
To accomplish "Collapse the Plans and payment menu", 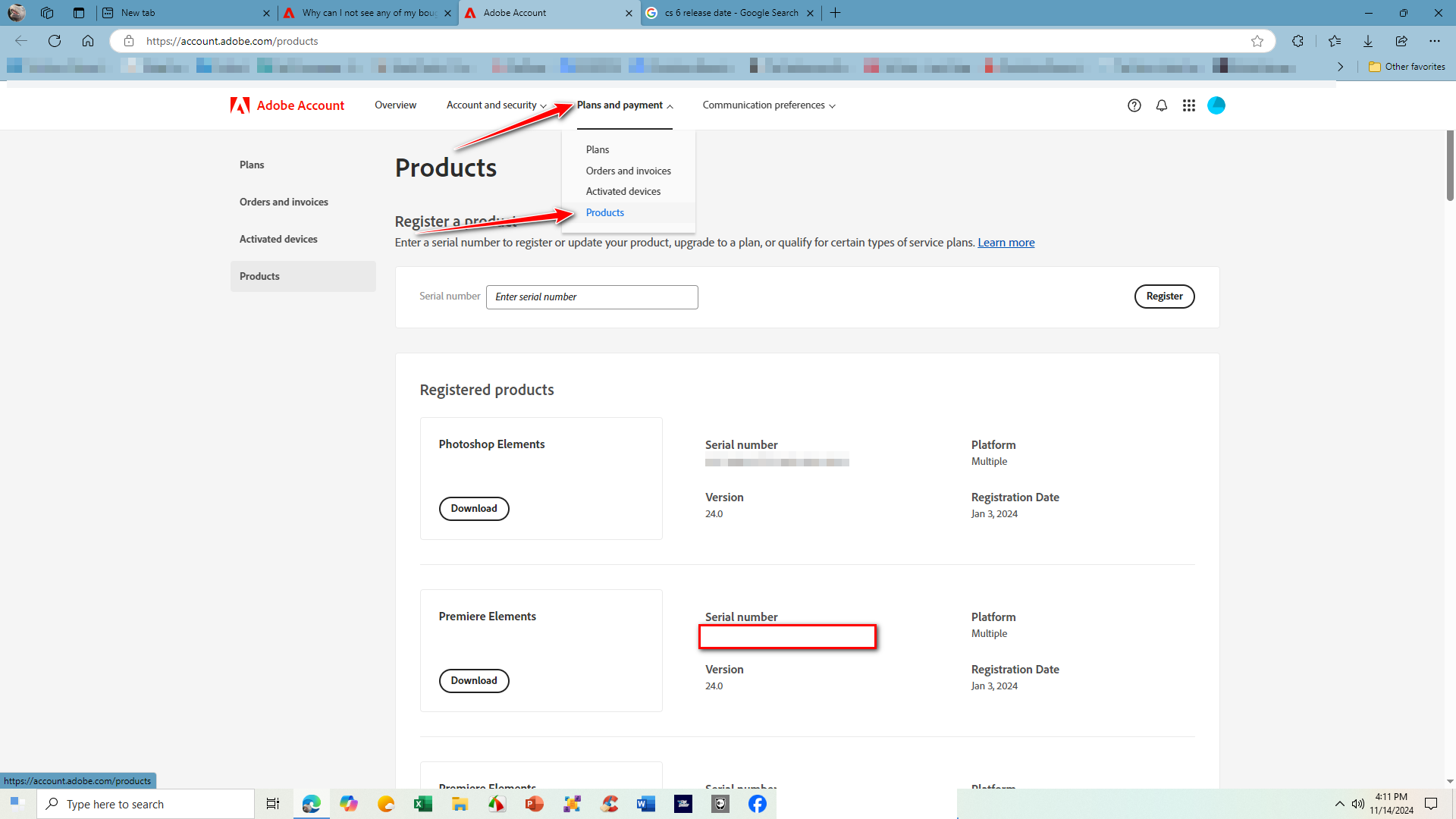I will [620, 105].
